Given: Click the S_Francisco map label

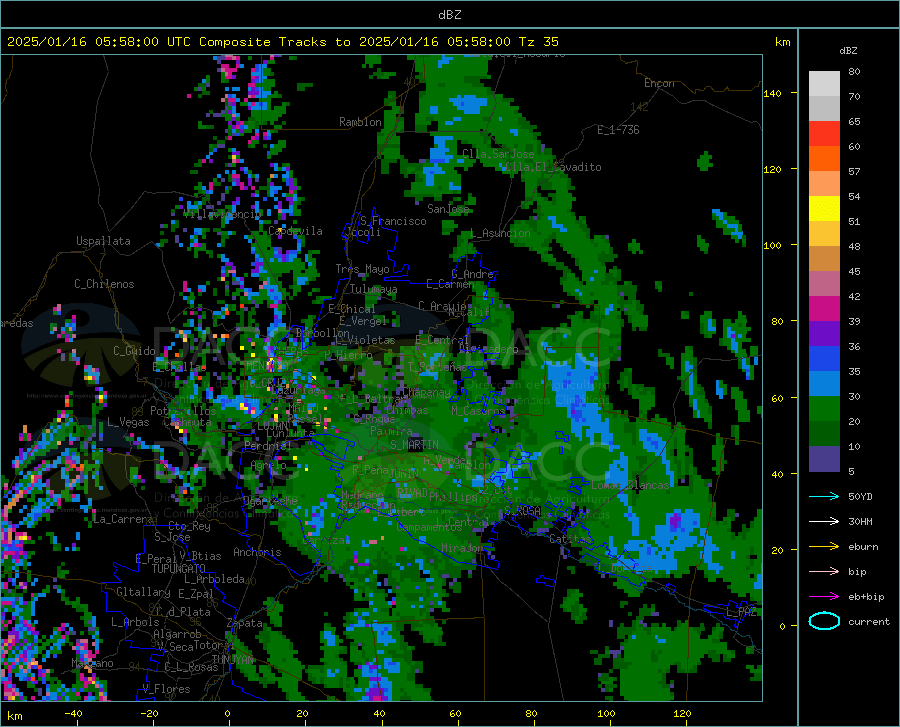Looking at the screenshot, I should pos(393,221).
